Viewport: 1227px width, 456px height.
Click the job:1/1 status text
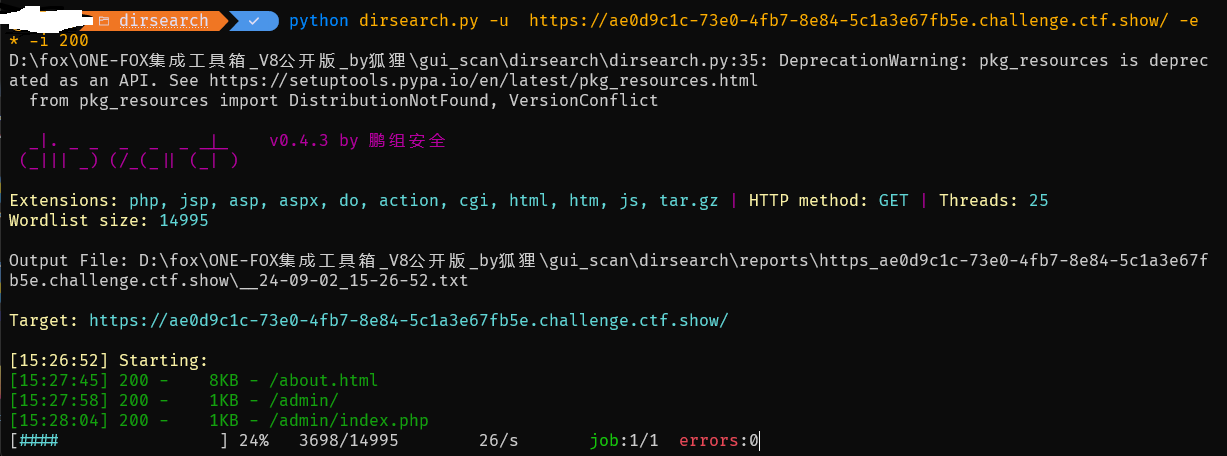[624, 440]
